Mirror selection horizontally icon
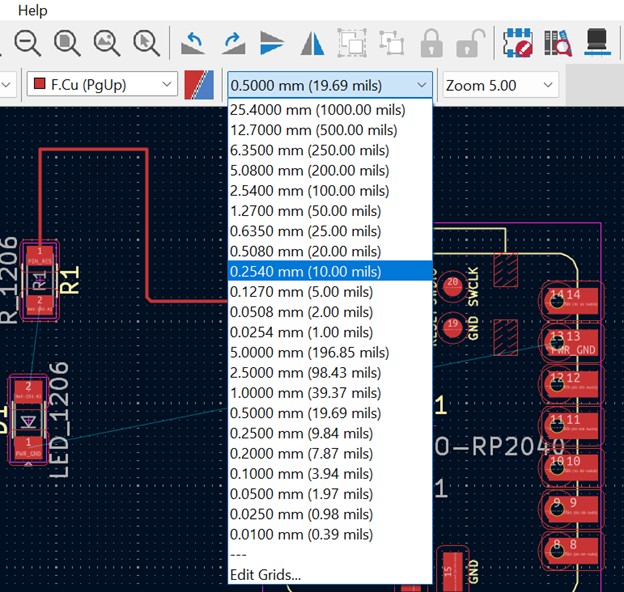 (x=313, y=42)
